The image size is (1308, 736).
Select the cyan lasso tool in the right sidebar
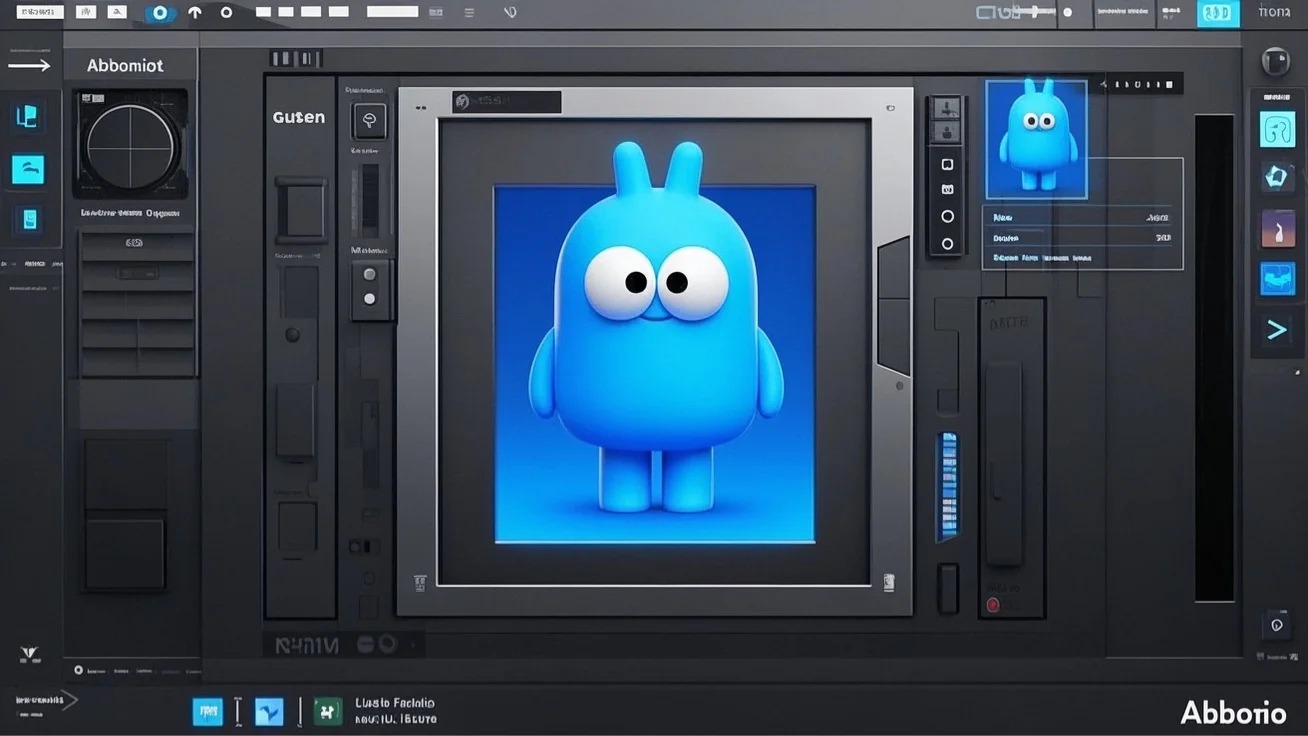pos(1277,129)
